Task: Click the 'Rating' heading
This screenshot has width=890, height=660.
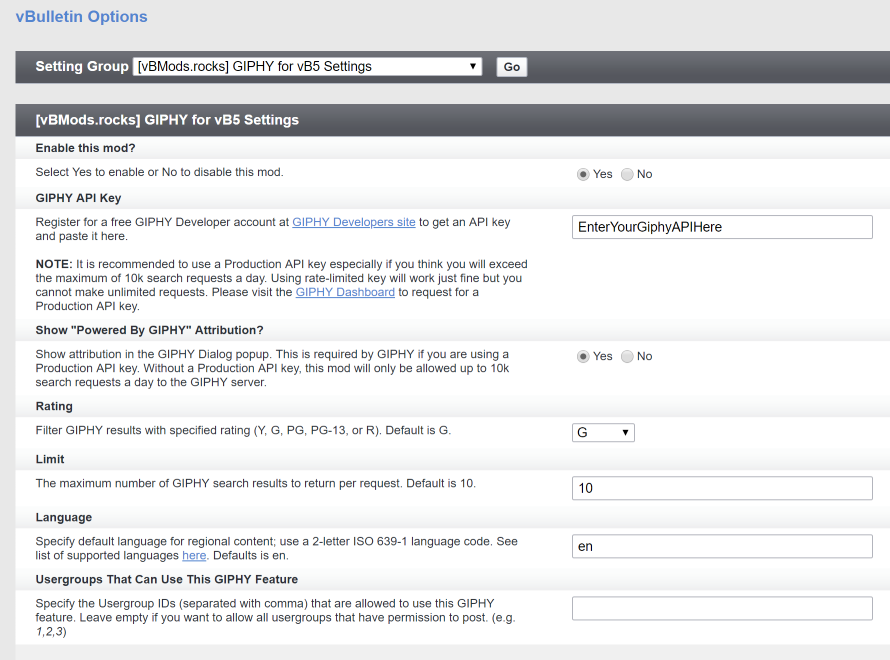Action: (54, 406)
